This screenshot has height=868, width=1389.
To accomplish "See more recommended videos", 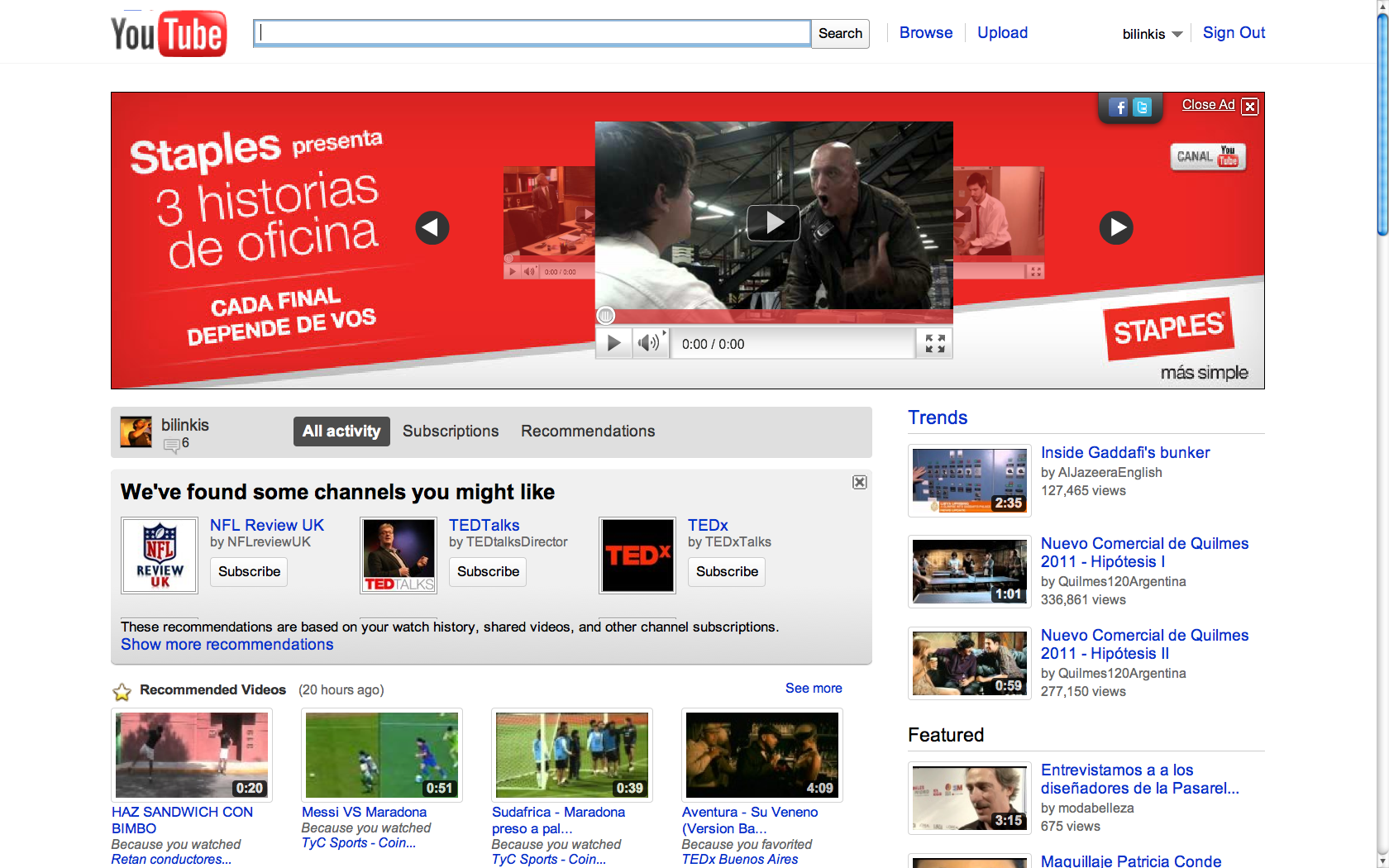I will coord(814,688).
